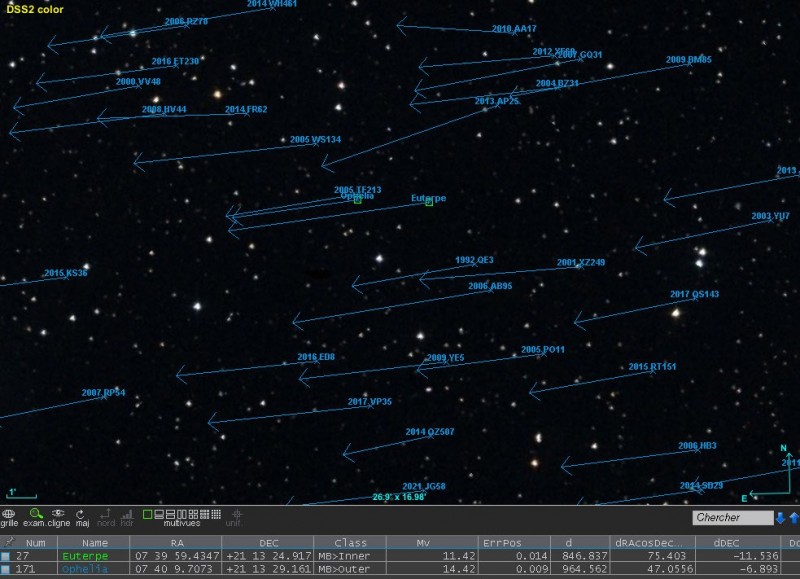The width and height of the screenshot is (800, 579).
Task: Click the pin icon in table header
Action: pyautogui.click(x=9, y=542)
